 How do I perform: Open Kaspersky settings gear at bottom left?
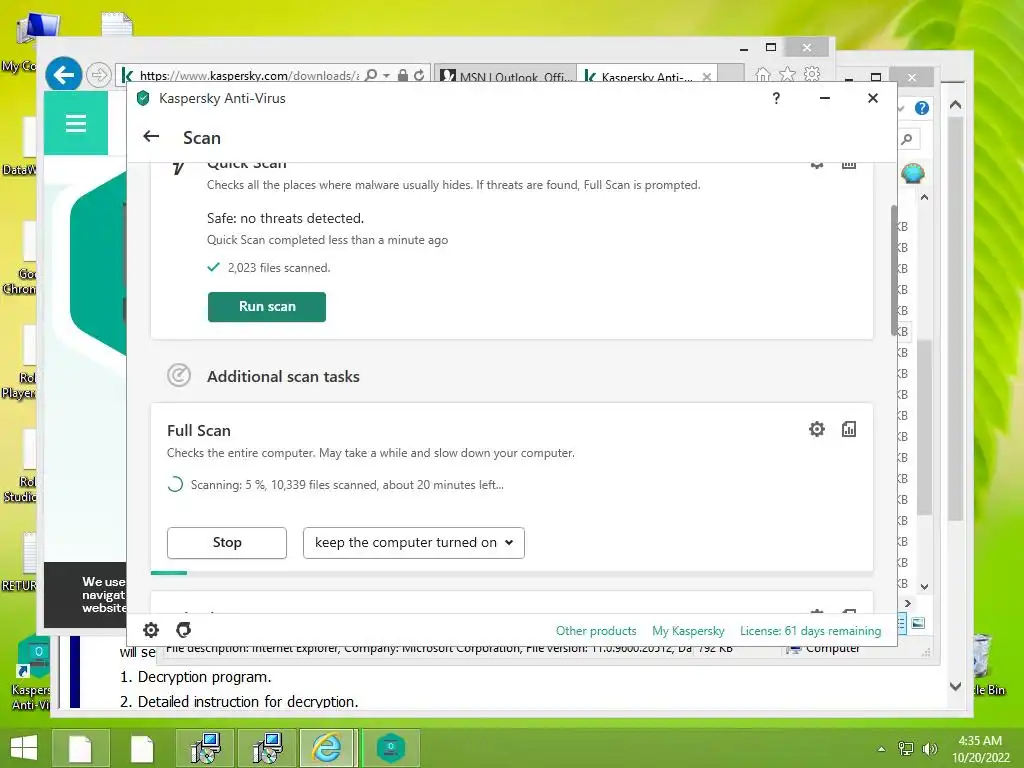click(x=151, y=630)
